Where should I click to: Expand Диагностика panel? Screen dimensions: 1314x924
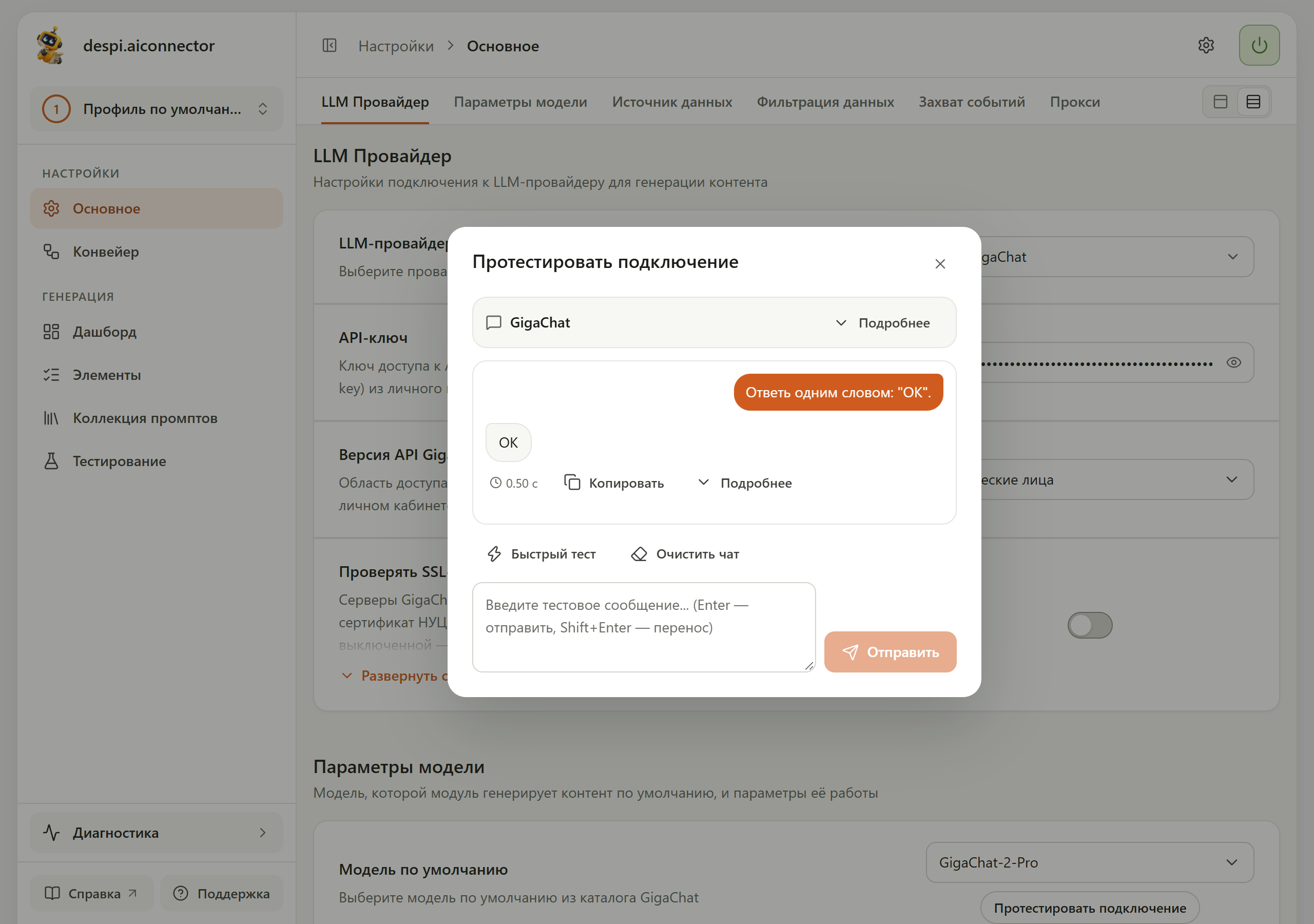156,833
